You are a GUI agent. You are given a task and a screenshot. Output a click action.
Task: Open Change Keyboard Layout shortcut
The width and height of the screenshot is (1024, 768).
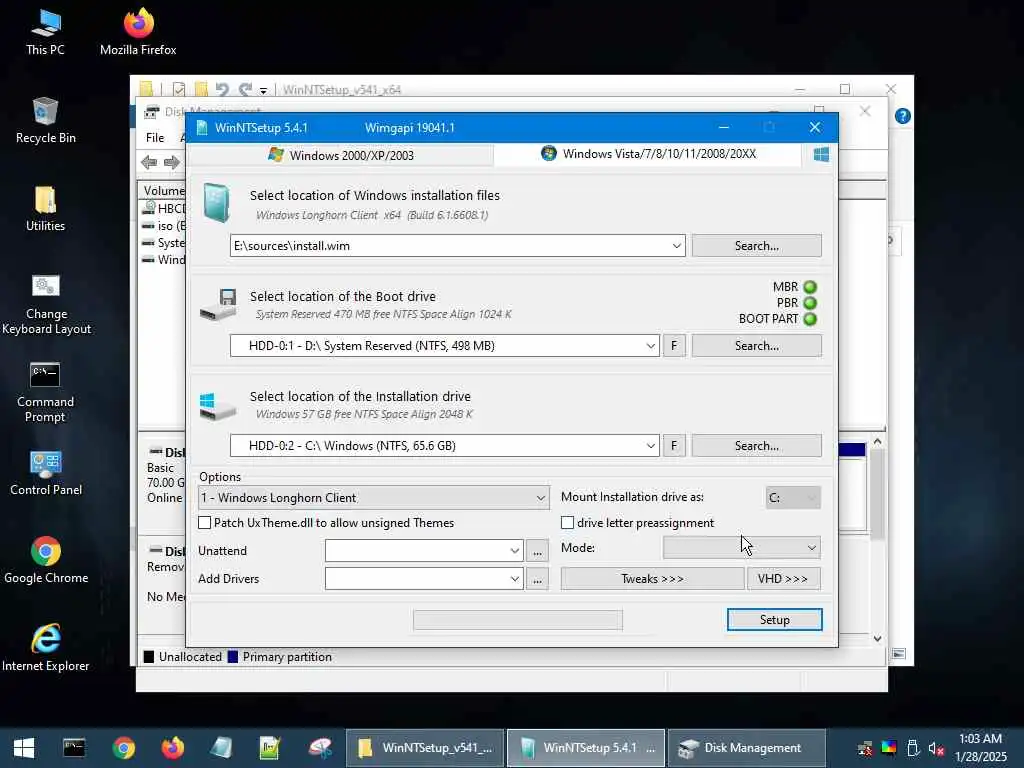click(x=46, y=304)
